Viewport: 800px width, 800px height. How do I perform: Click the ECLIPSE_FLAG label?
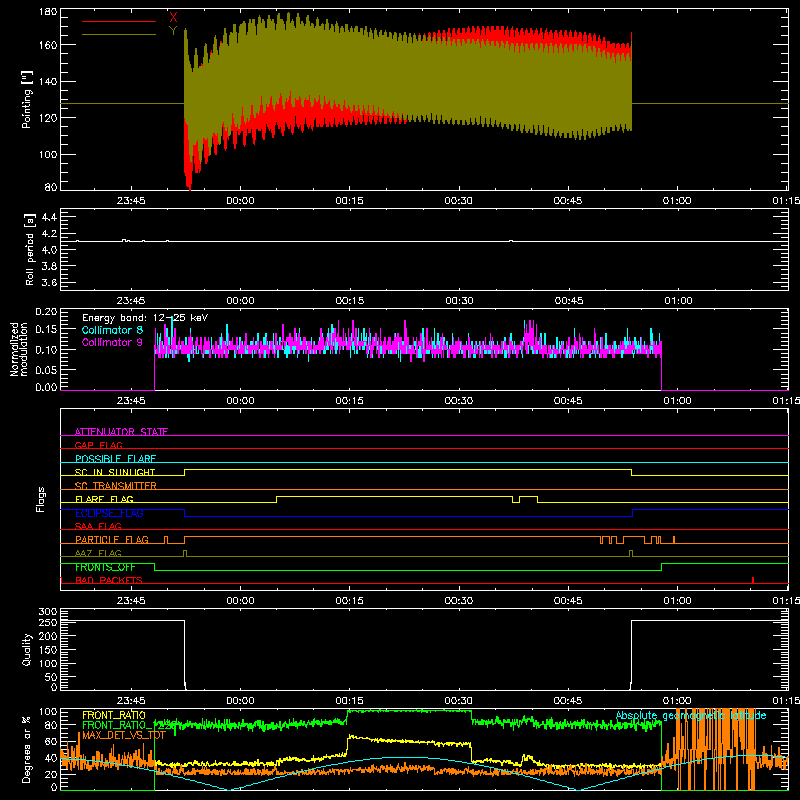coord(109,513)
